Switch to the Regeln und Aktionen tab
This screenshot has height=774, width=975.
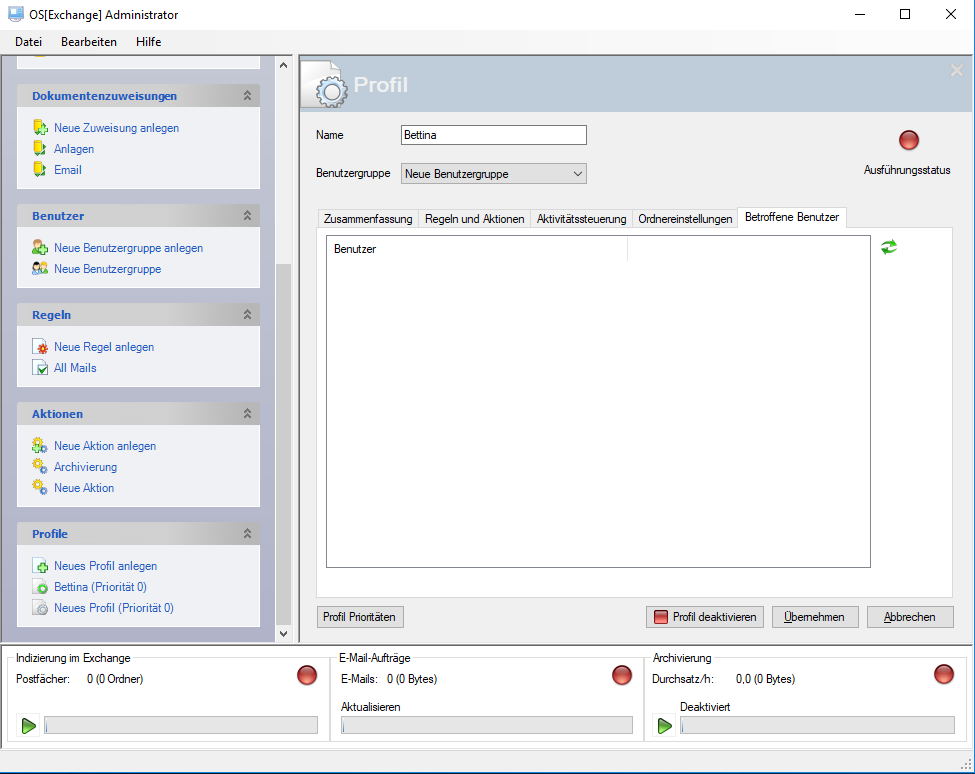pos(474,219)
